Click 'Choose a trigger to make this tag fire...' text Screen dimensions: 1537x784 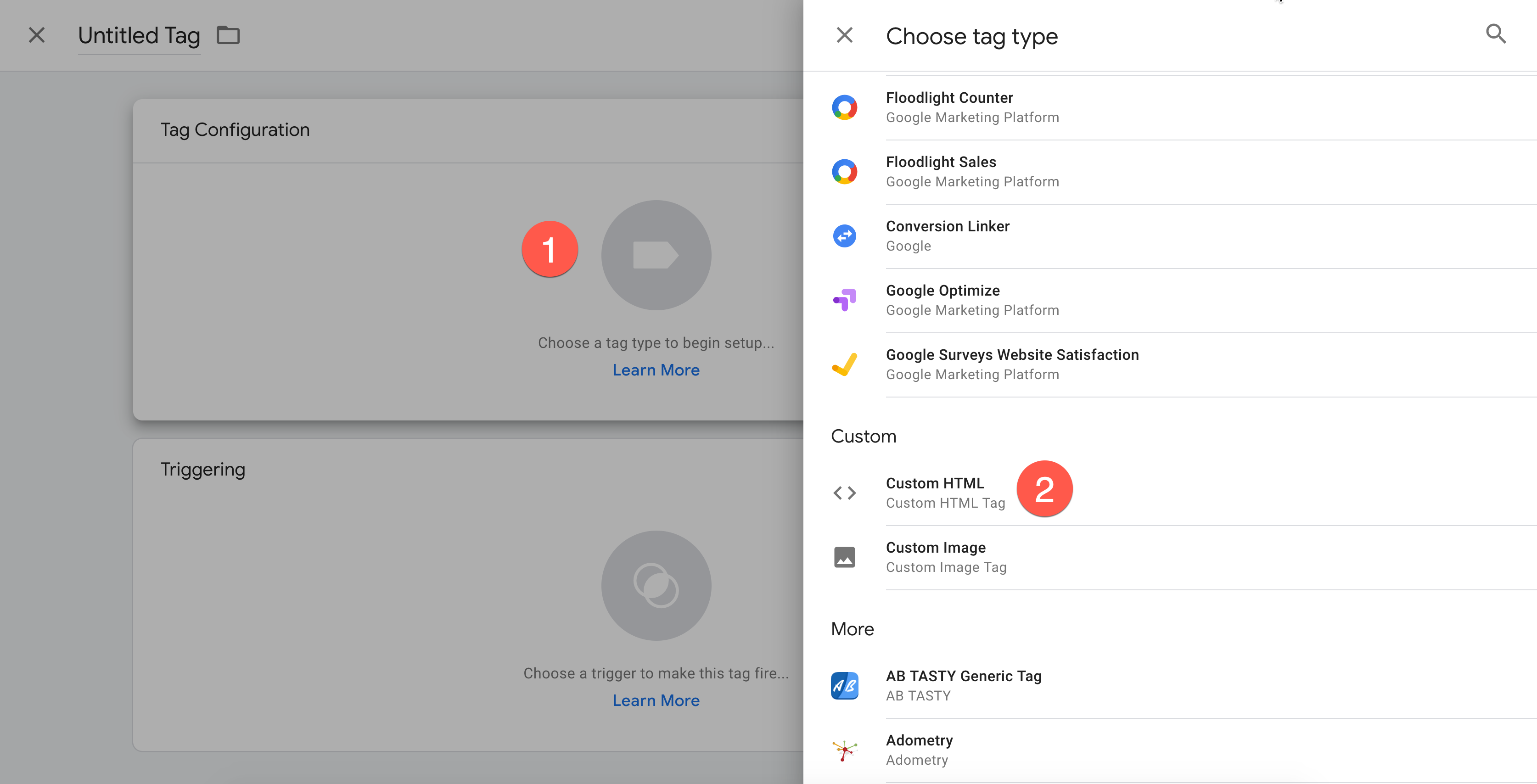point(656,674)
